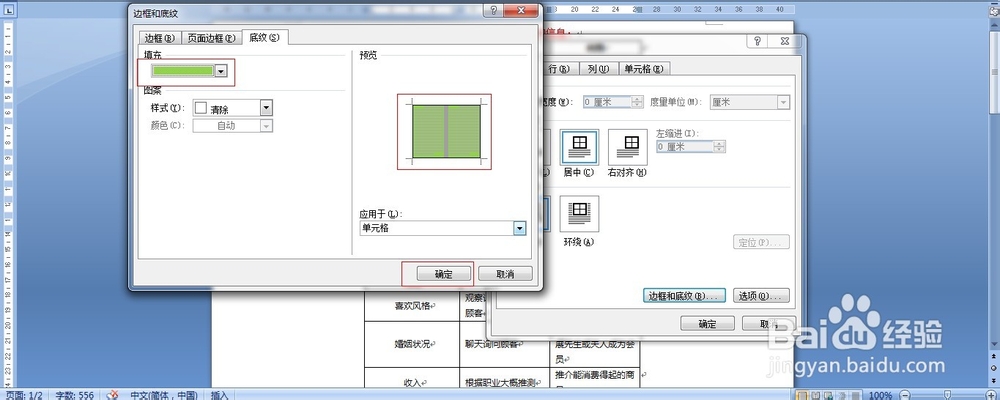Screen dimensions: 1000x400
Task: Select the 底纹 tab
Action: (265, 37)
